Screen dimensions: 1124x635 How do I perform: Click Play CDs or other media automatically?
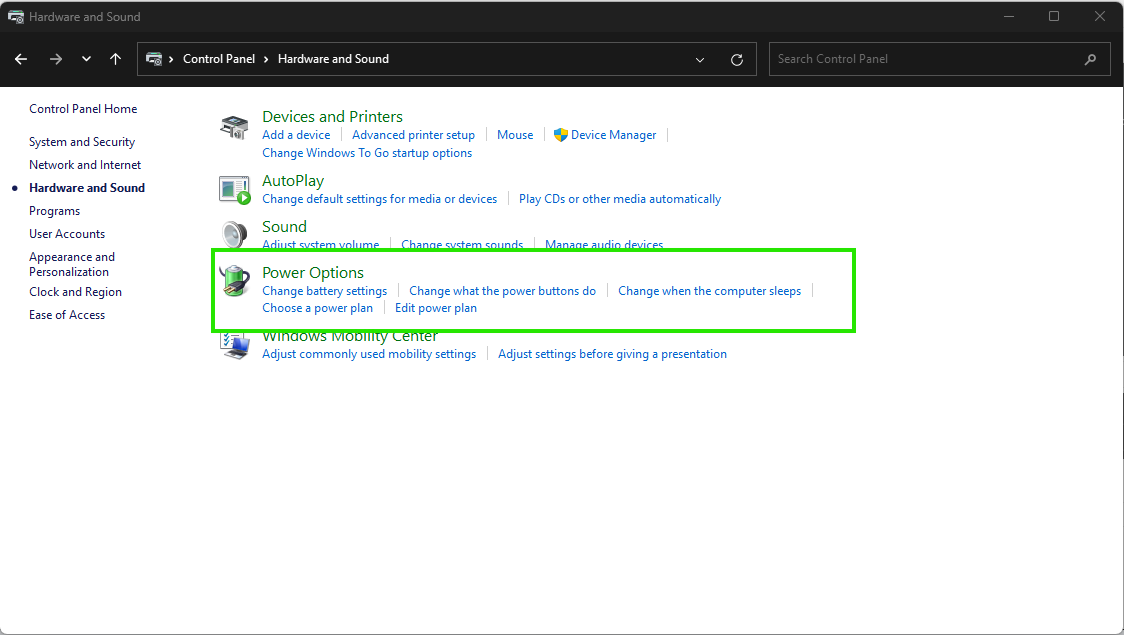620,199
